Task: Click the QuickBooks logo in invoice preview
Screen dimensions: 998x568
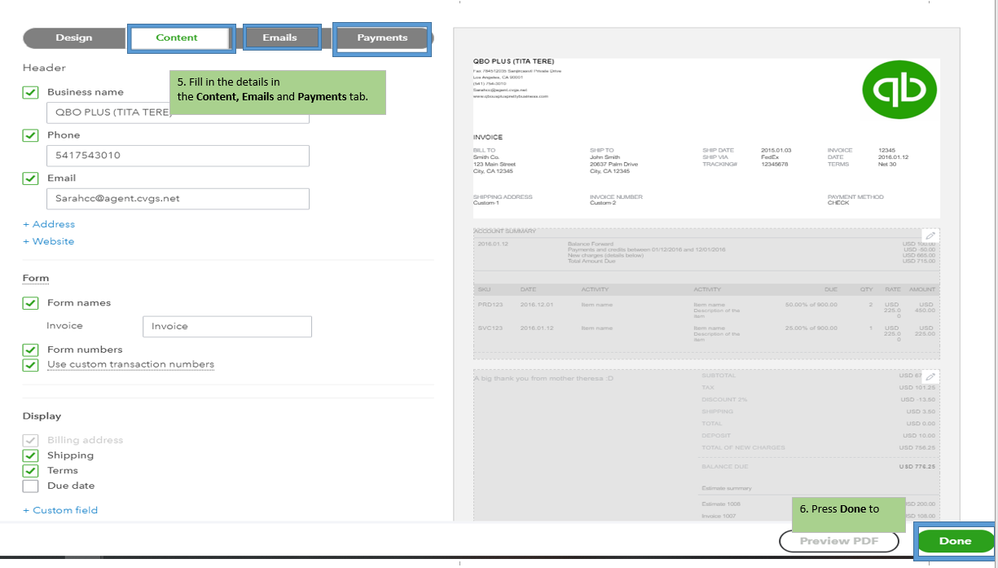Action: (x=899, y=90)
